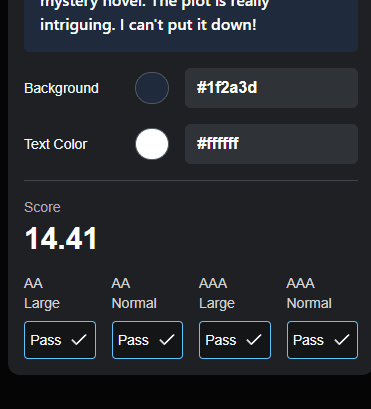The image size is (371, 409).
Task: Open the Background color swatch picker
Action: (x=152, y=88)
